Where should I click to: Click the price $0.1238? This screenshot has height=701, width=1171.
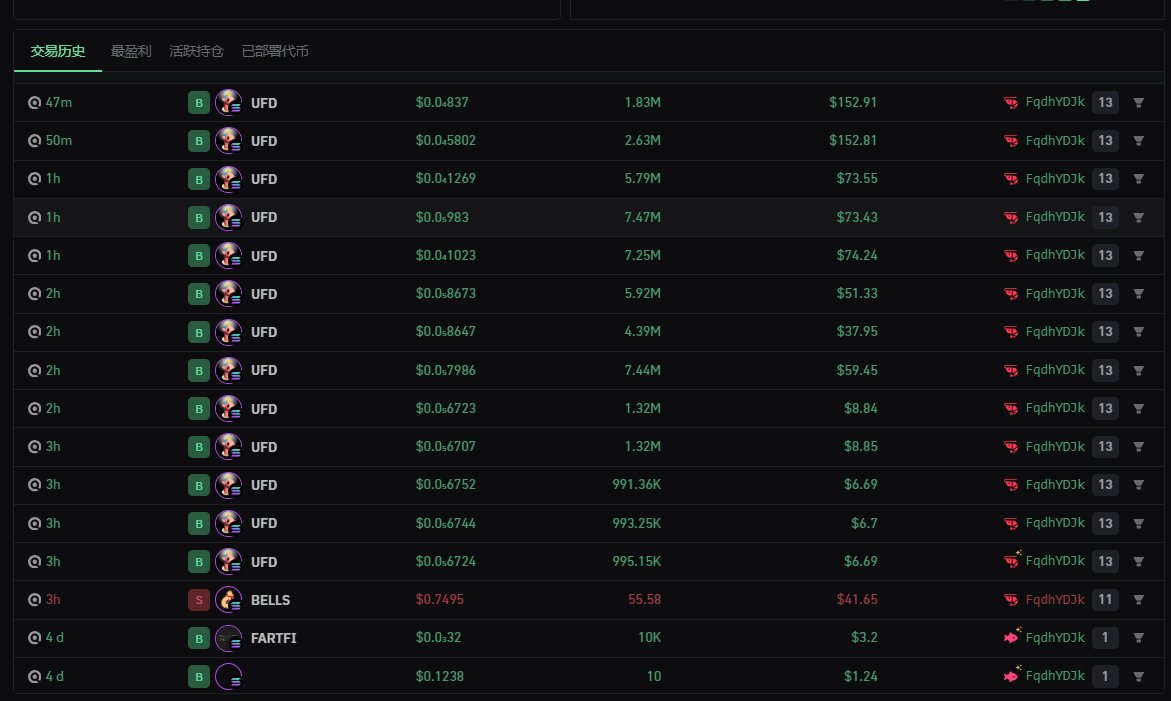440,676
